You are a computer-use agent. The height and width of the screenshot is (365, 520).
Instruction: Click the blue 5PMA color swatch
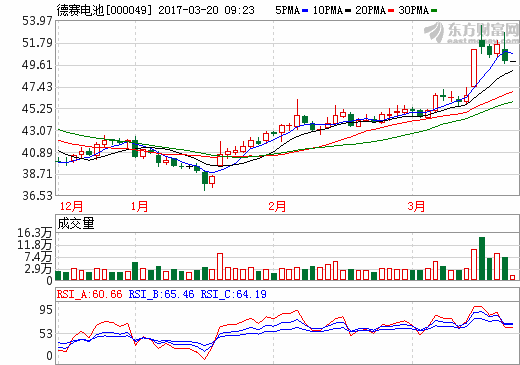(305, 11)
